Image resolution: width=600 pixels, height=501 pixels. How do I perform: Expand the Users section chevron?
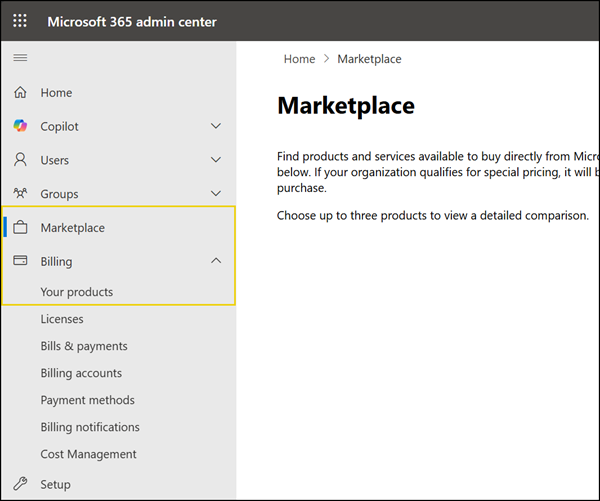tap(216, 160)
